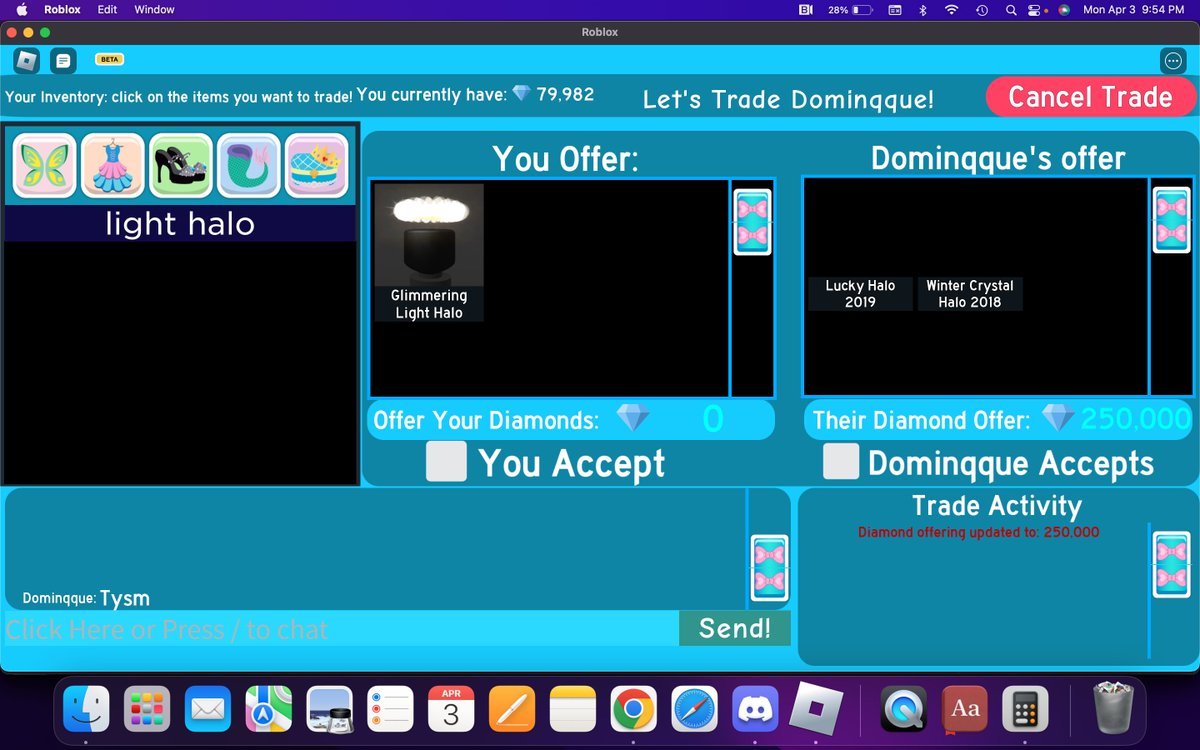Screen dimensions: 1200x750
Task: Select the high heels inventory category
Action: 181,165
